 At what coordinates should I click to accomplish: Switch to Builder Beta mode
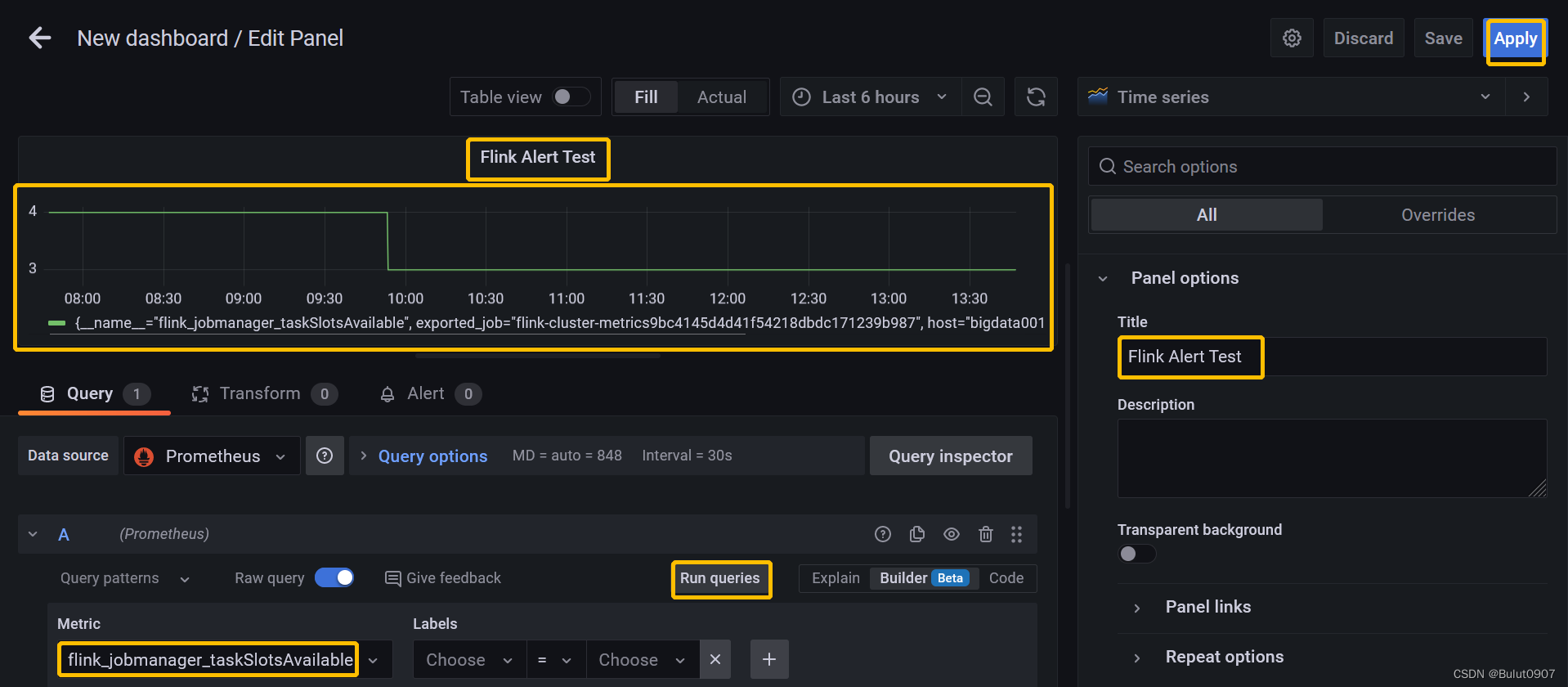click(x=924, y=578)
